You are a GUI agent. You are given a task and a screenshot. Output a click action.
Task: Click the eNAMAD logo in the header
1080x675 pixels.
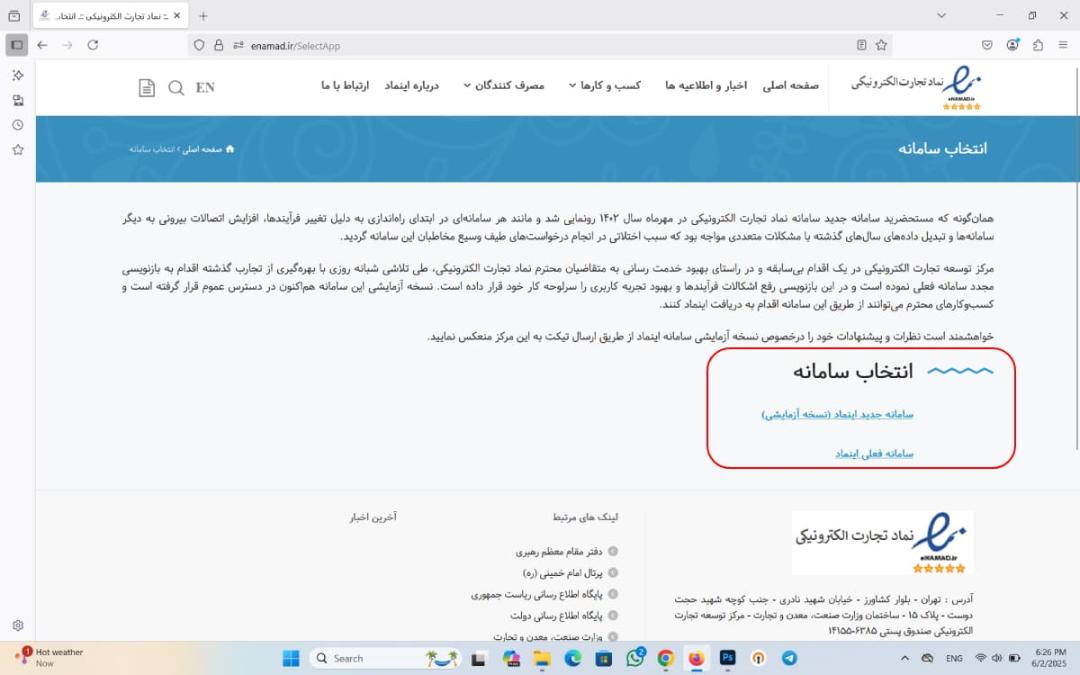(x=916, y=87)
